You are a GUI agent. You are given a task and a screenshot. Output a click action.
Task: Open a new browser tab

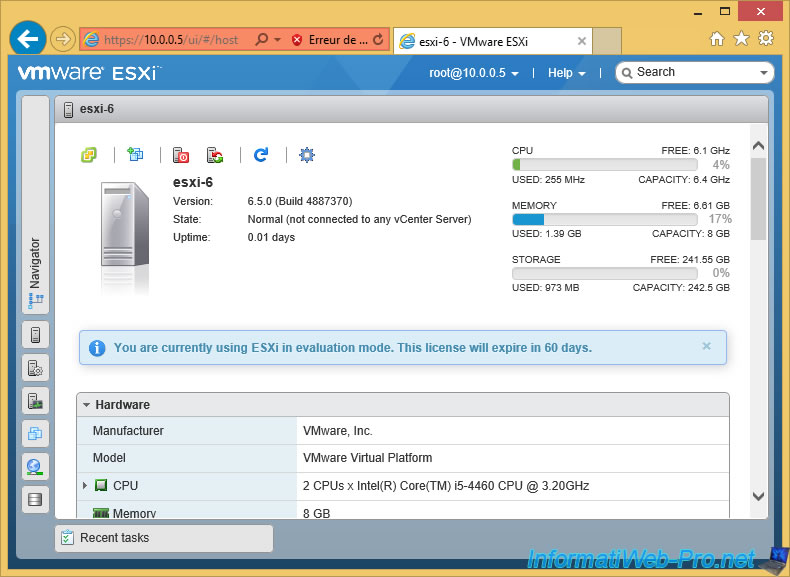[607, 41]
